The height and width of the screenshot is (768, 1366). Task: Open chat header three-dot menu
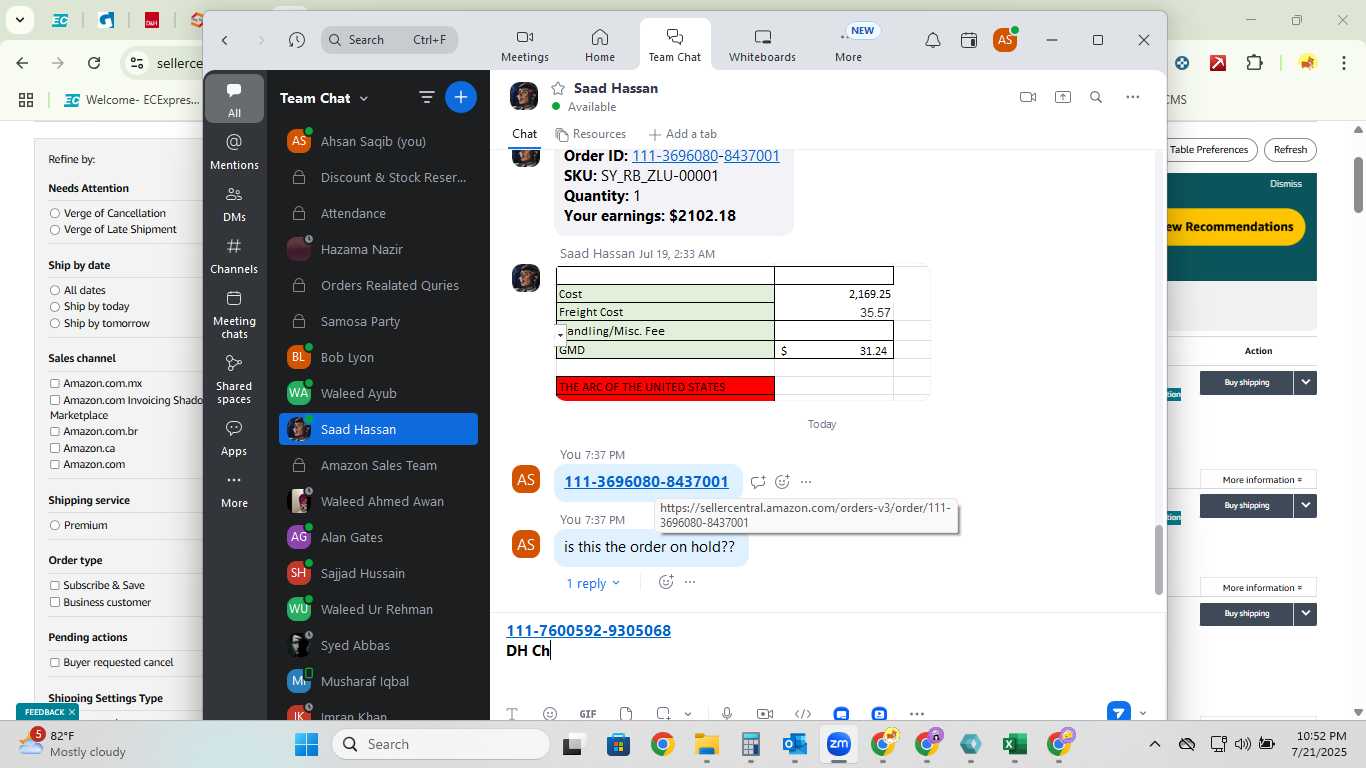[x=1132, y=97]
